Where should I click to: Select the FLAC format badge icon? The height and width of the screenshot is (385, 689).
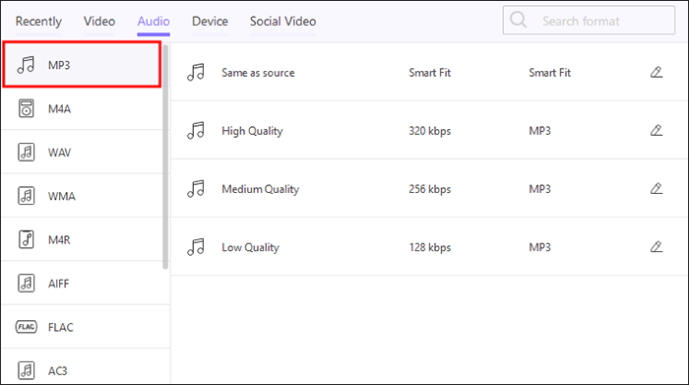[26, 327]
